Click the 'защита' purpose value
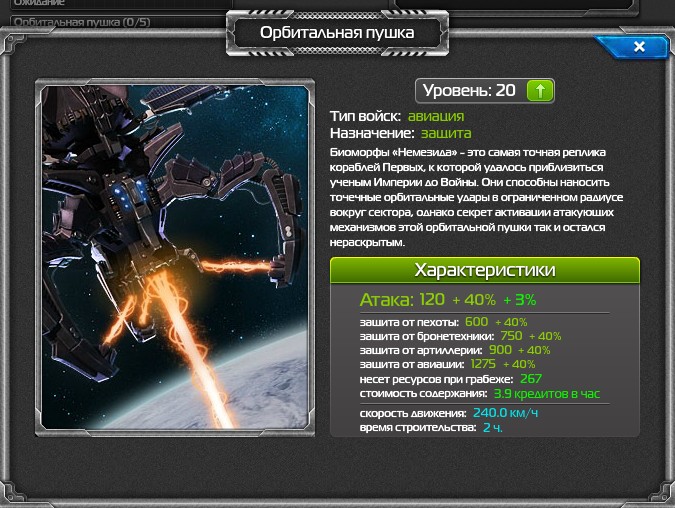 coord(446,133)
